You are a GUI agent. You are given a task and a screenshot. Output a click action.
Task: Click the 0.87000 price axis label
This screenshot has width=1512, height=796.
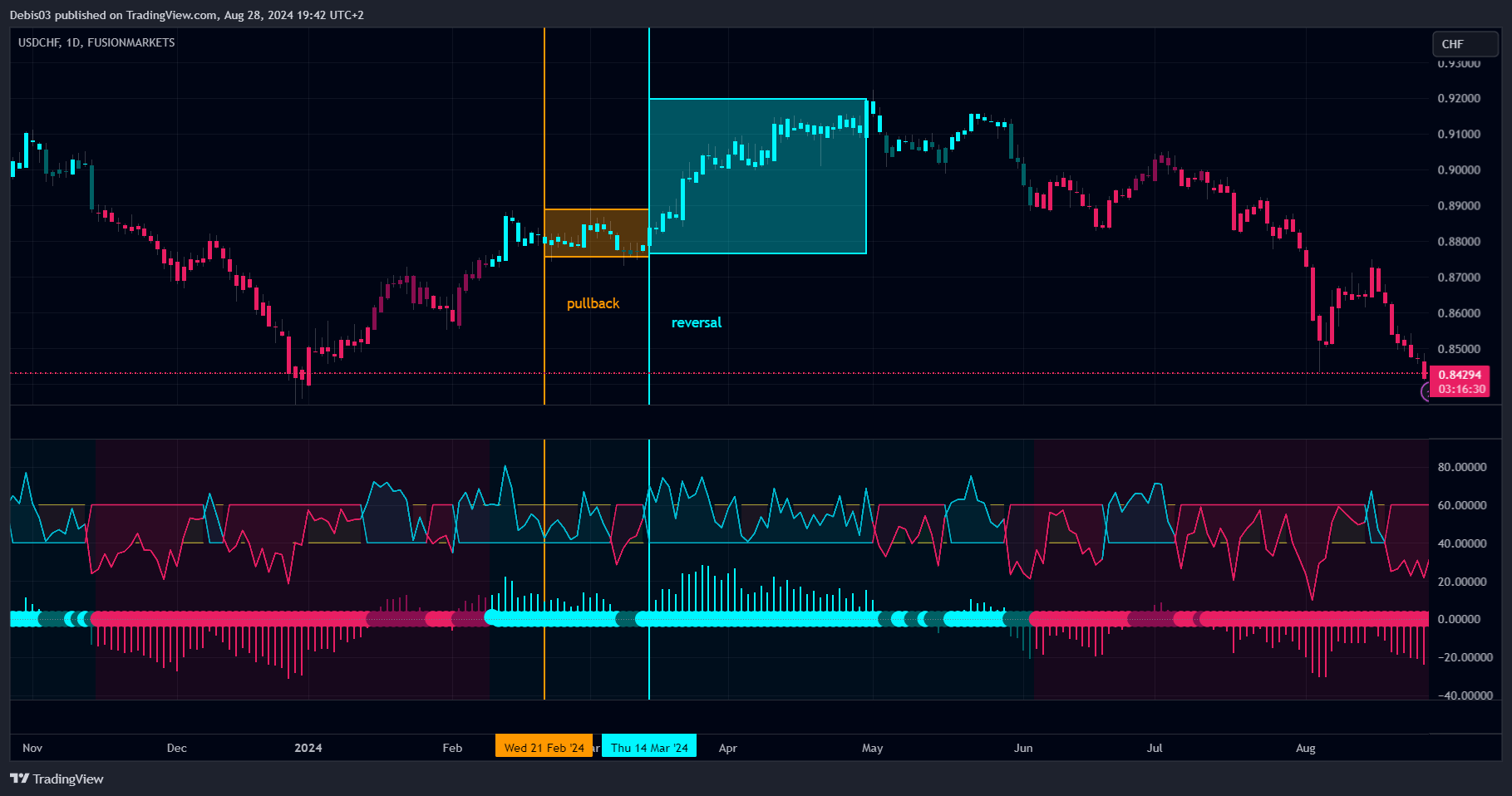coord(1459,278)
